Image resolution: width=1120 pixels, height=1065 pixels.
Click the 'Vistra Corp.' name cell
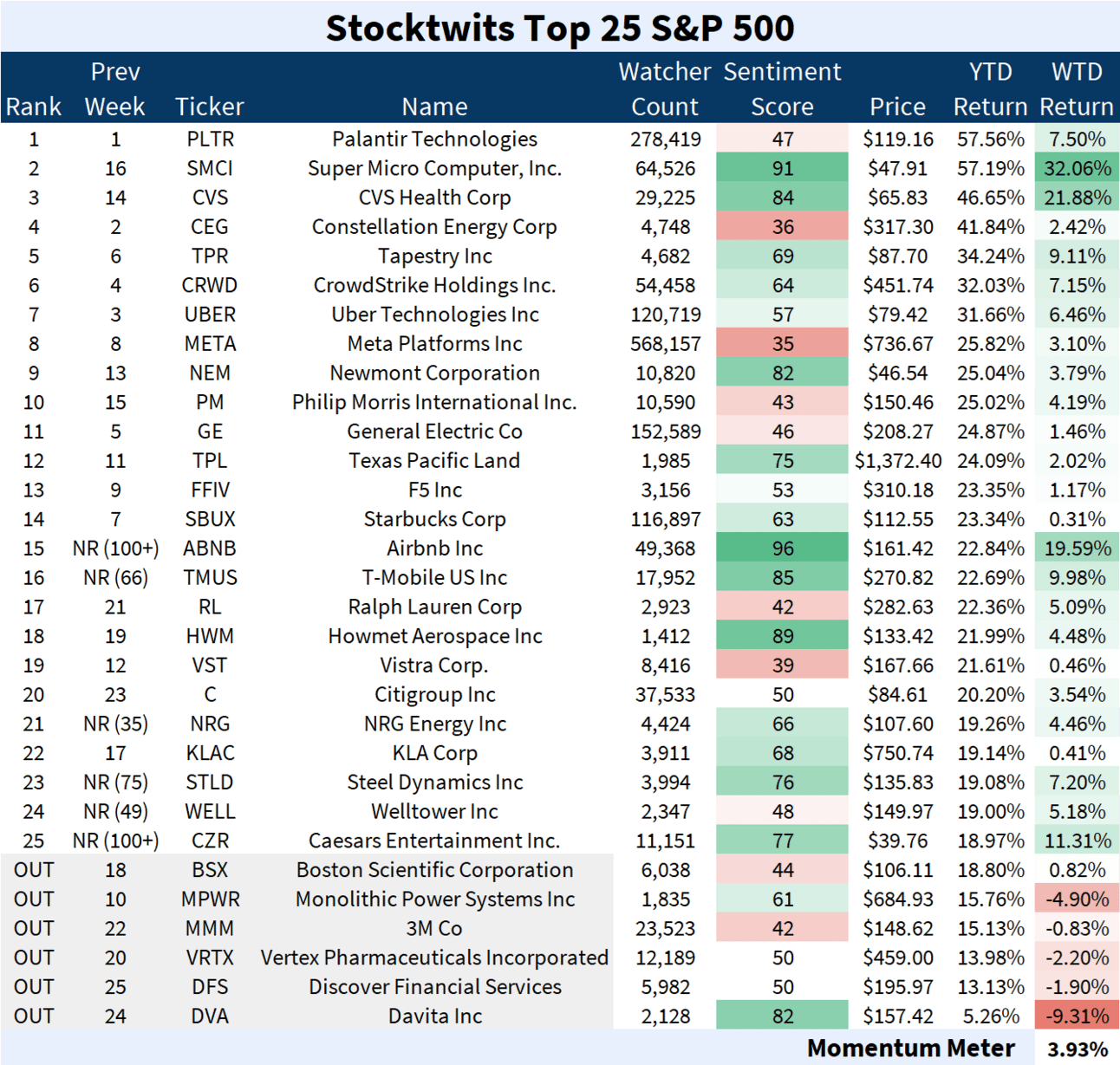tap(435, 666)
